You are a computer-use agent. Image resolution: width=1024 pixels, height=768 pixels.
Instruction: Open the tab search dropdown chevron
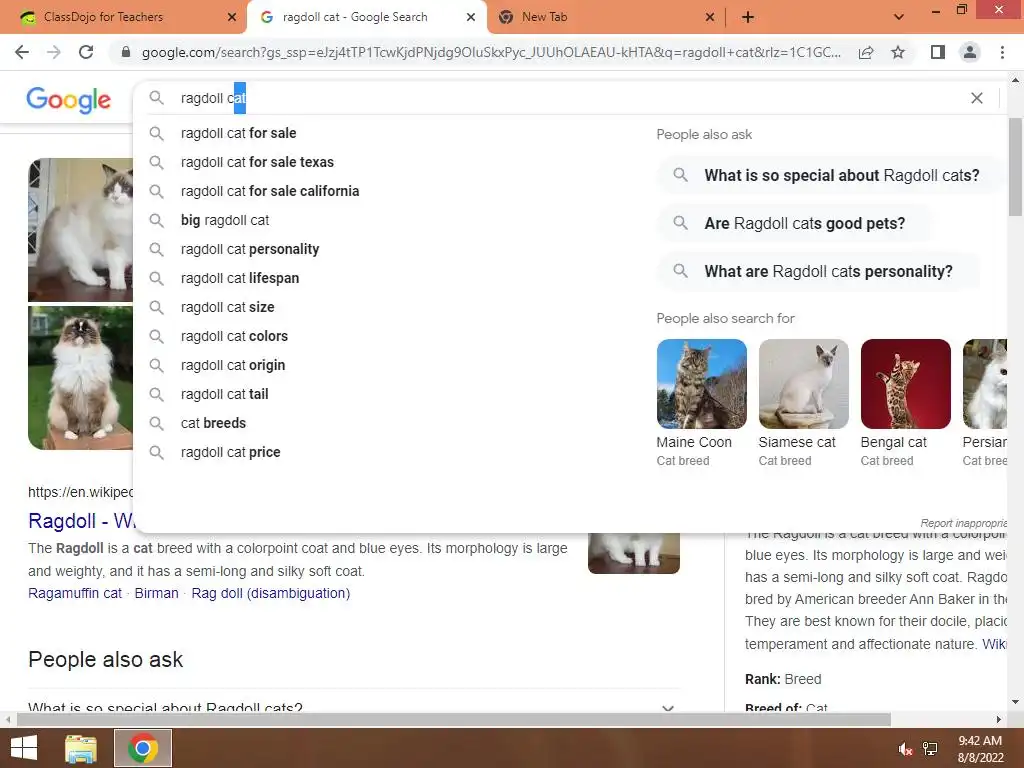[x=899, y=17]
